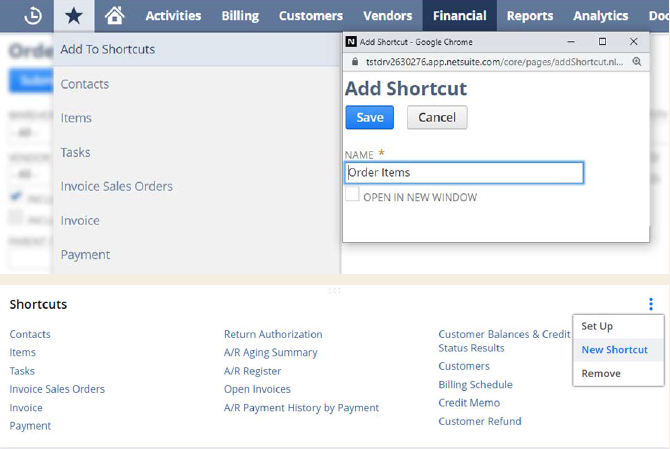
Task: Save the new shortcut
Action: [x=369, y=117]
